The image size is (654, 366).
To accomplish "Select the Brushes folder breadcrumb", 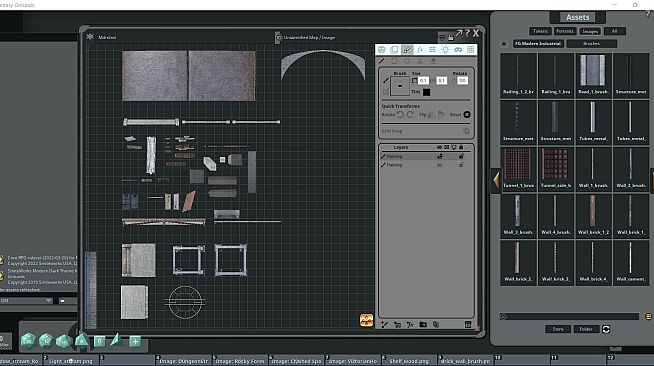I will [591, 43].
